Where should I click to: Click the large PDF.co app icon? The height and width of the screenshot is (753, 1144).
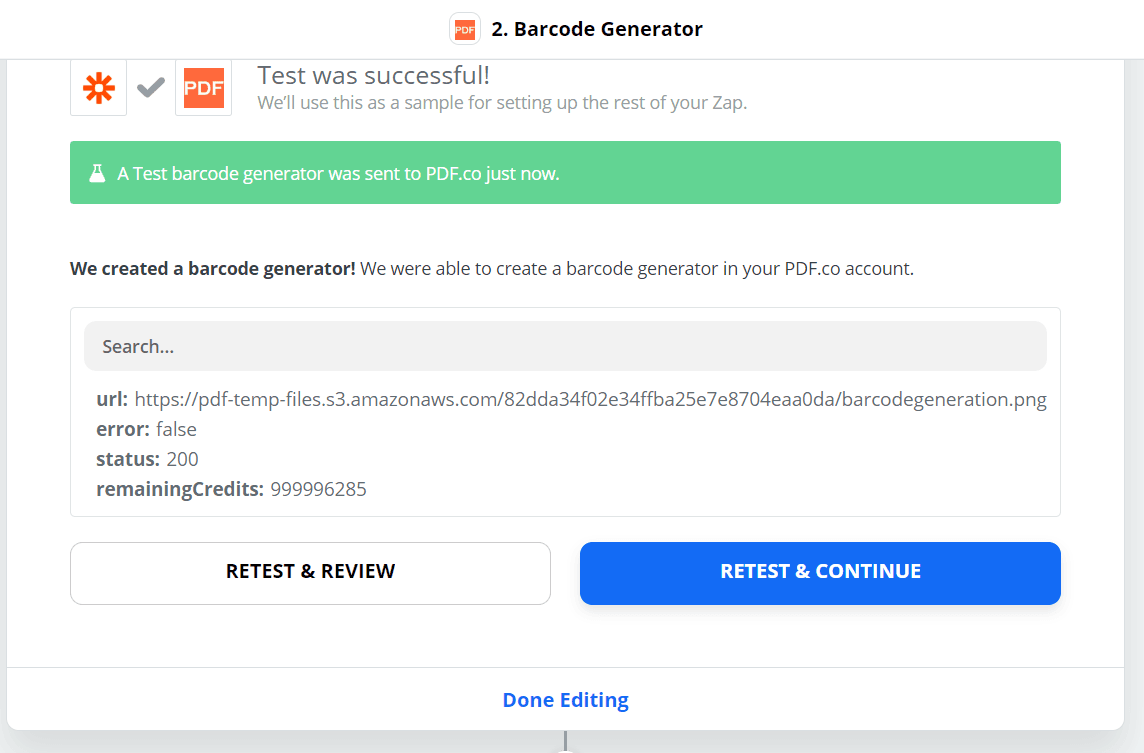click(203, 88)
